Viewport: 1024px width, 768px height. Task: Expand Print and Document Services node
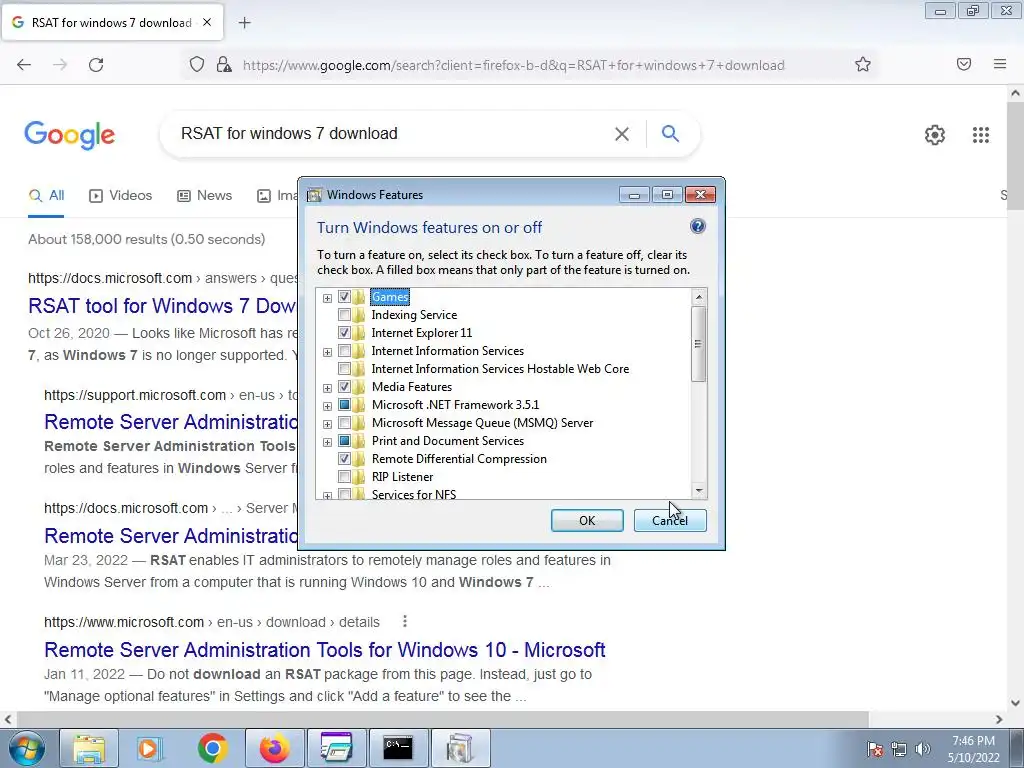[327, 442]
